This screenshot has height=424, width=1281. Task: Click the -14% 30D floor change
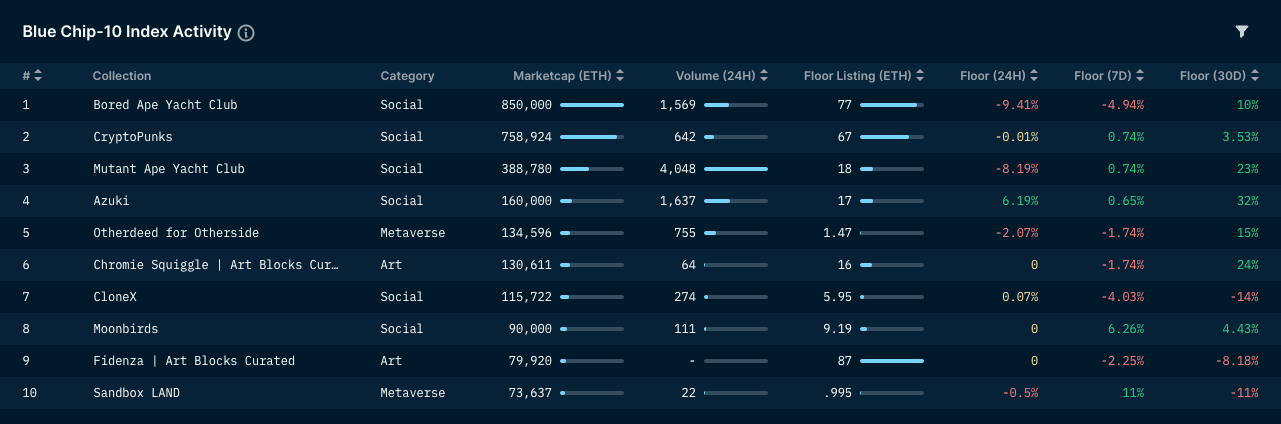tap(1244, 297)
